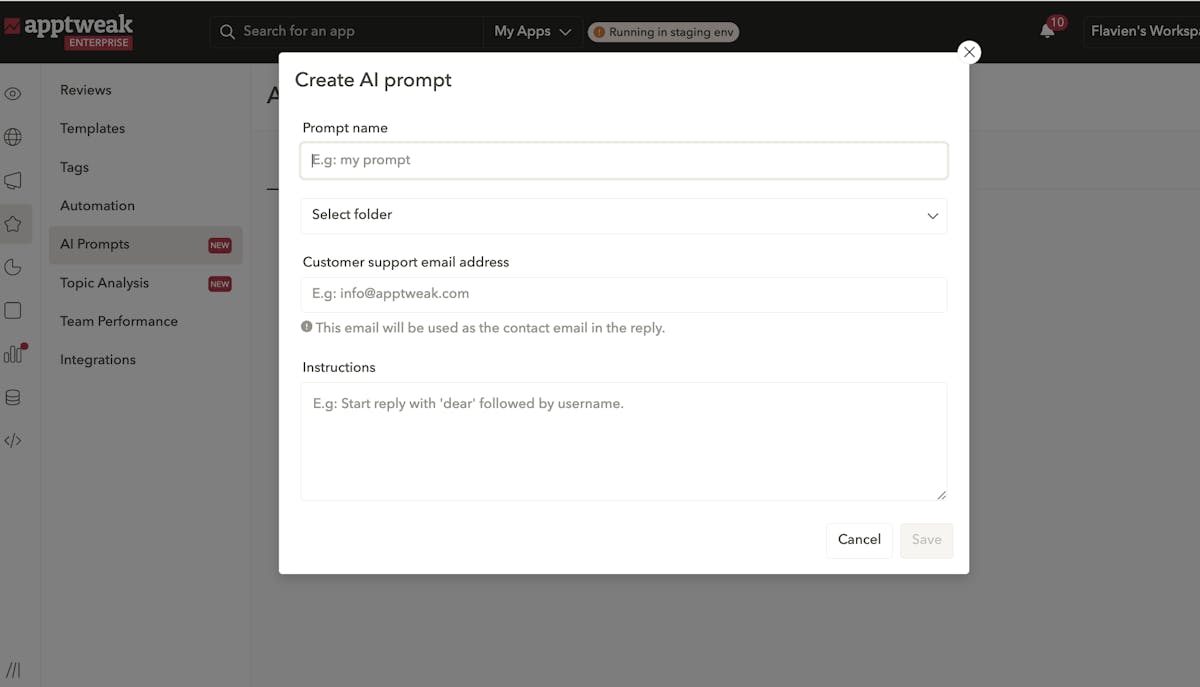This screenshot has height=687, width=1200.
Task: Click the Customer support email address field
Action: (623, 294)
